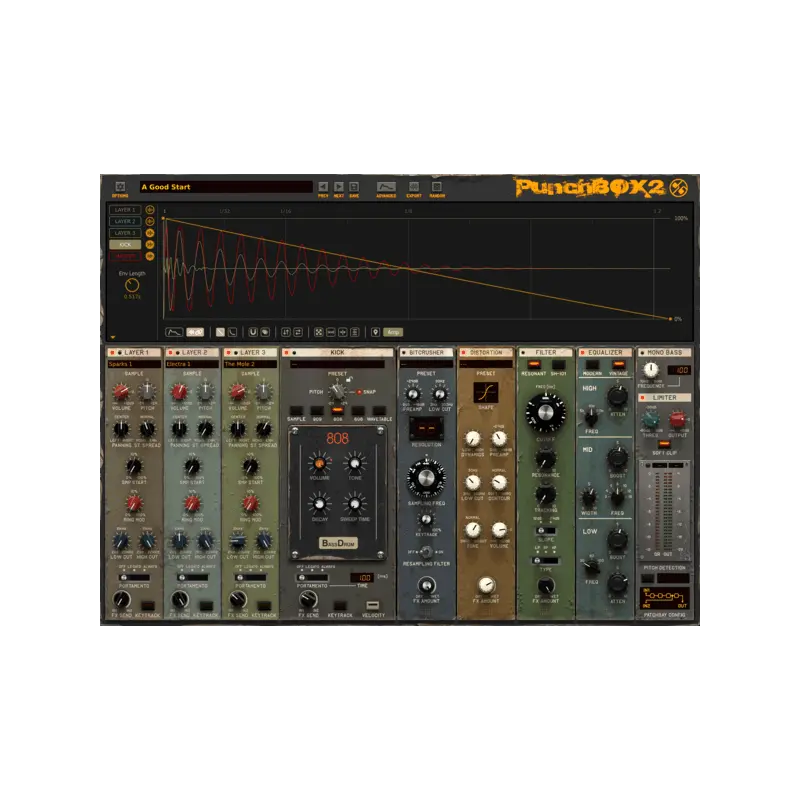Screen dimensions: 800x800
Task: Click the Filter Cutoff large dial
Action: pos(545,413)
